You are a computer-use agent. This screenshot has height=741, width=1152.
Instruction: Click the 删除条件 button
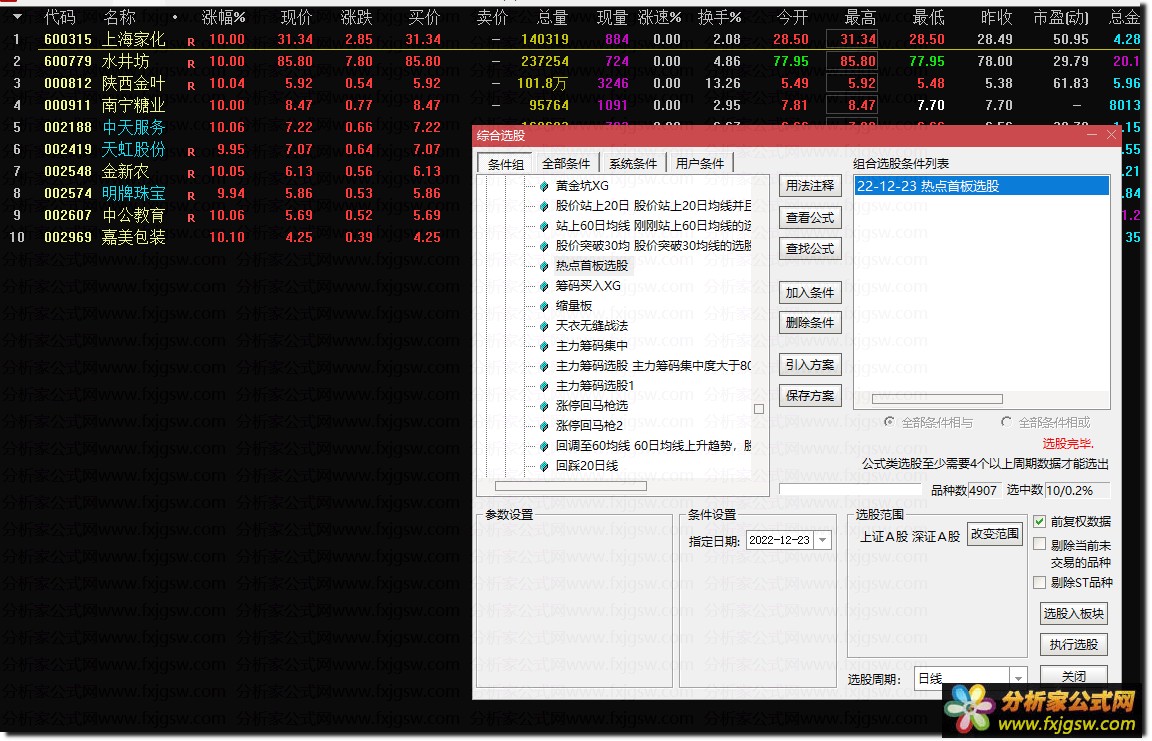[x=810, y=322]
